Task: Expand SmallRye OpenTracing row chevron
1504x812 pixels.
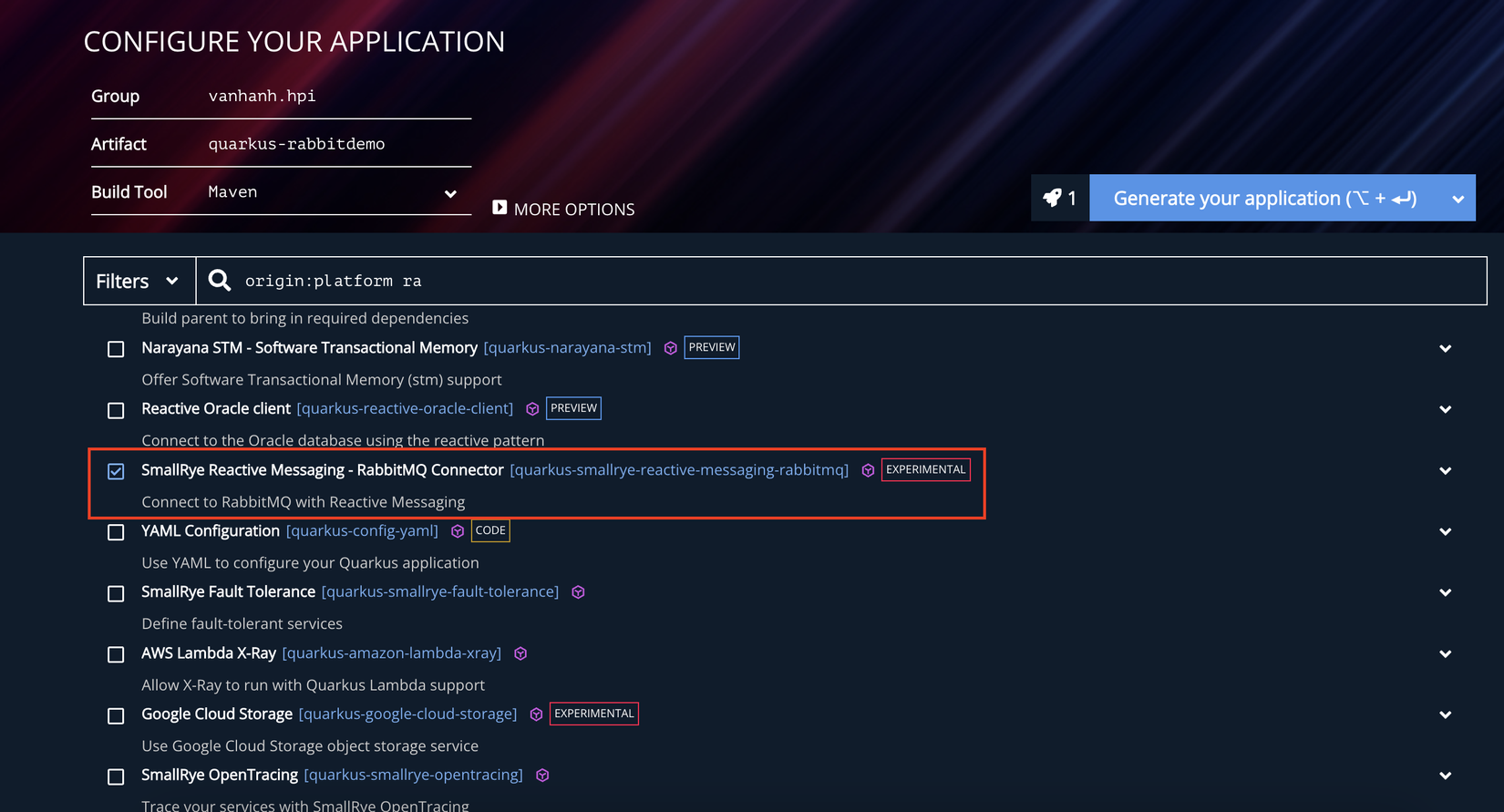Action: (x=1445, y=776)
